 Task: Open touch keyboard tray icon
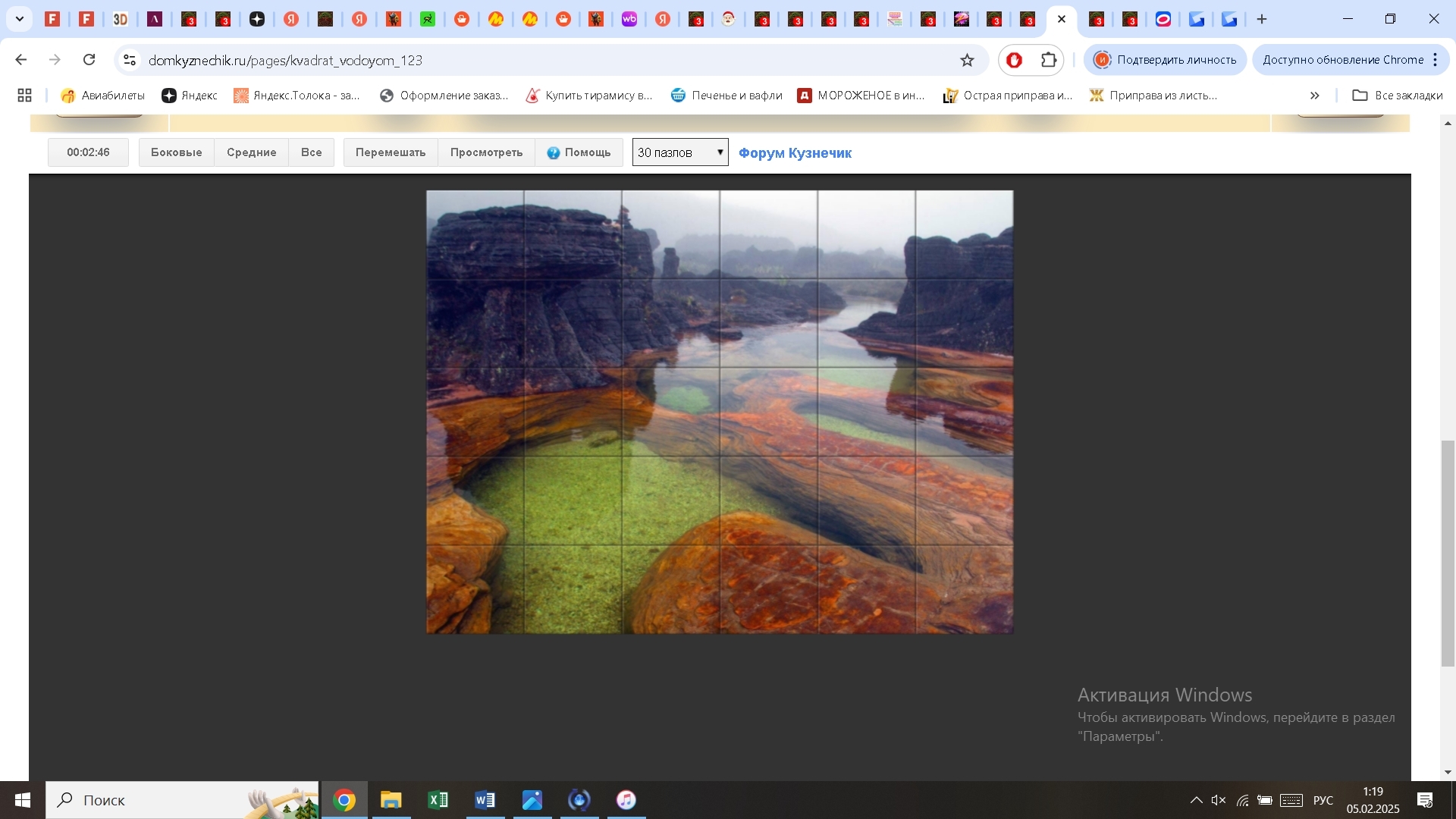[1291, 800]
